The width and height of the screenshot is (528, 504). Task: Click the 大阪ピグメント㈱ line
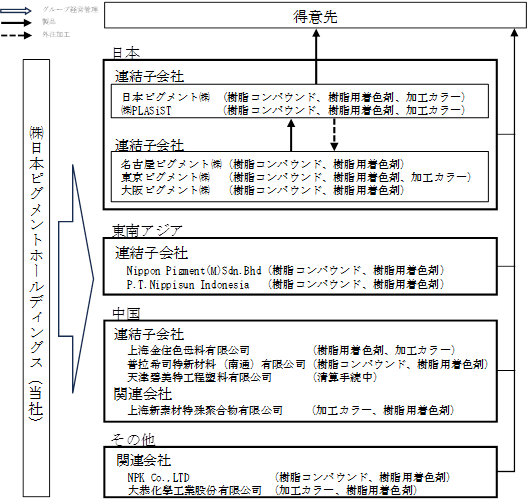262,190
